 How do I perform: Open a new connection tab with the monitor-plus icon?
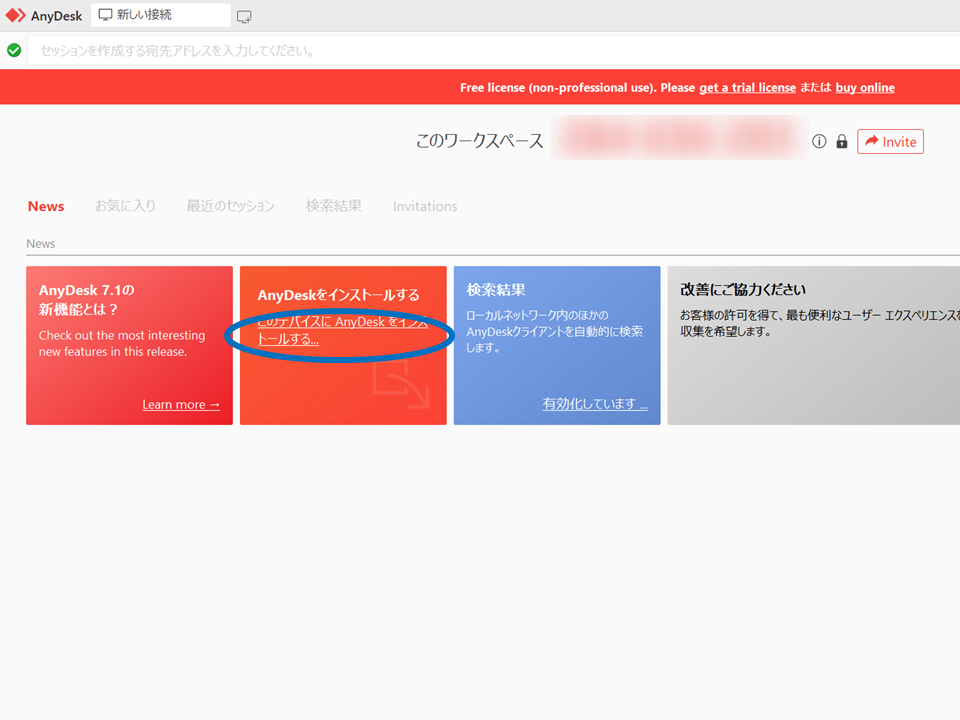243,15
